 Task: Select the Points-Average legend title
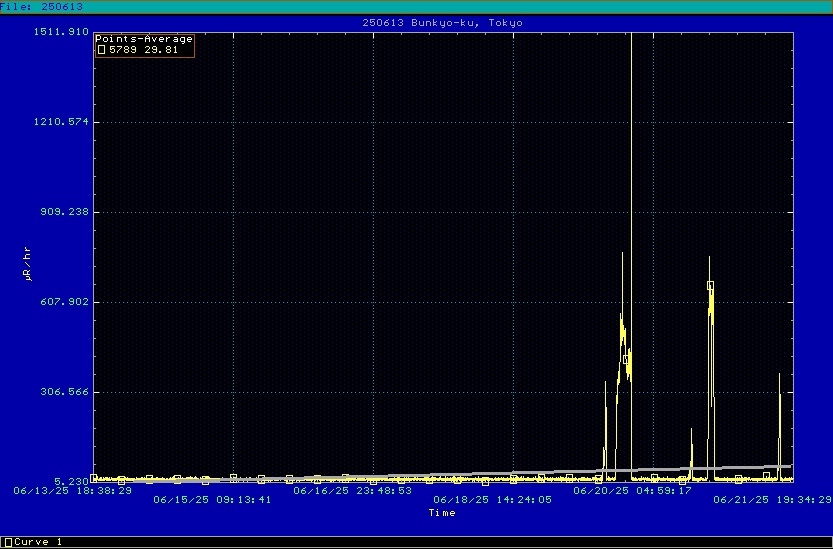[144, 39]
